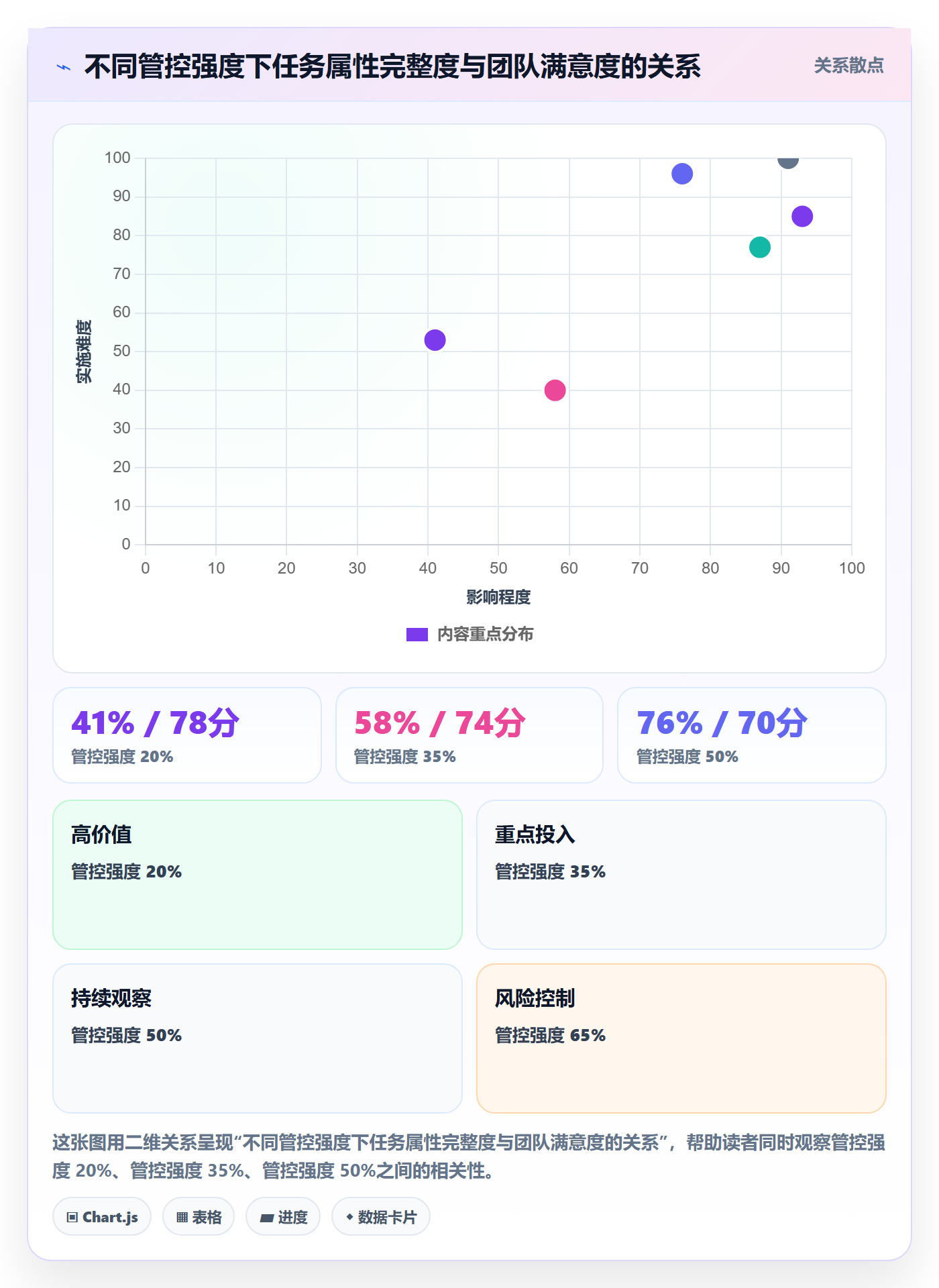Click the 管控强度 65% label

coord(550,1035)
